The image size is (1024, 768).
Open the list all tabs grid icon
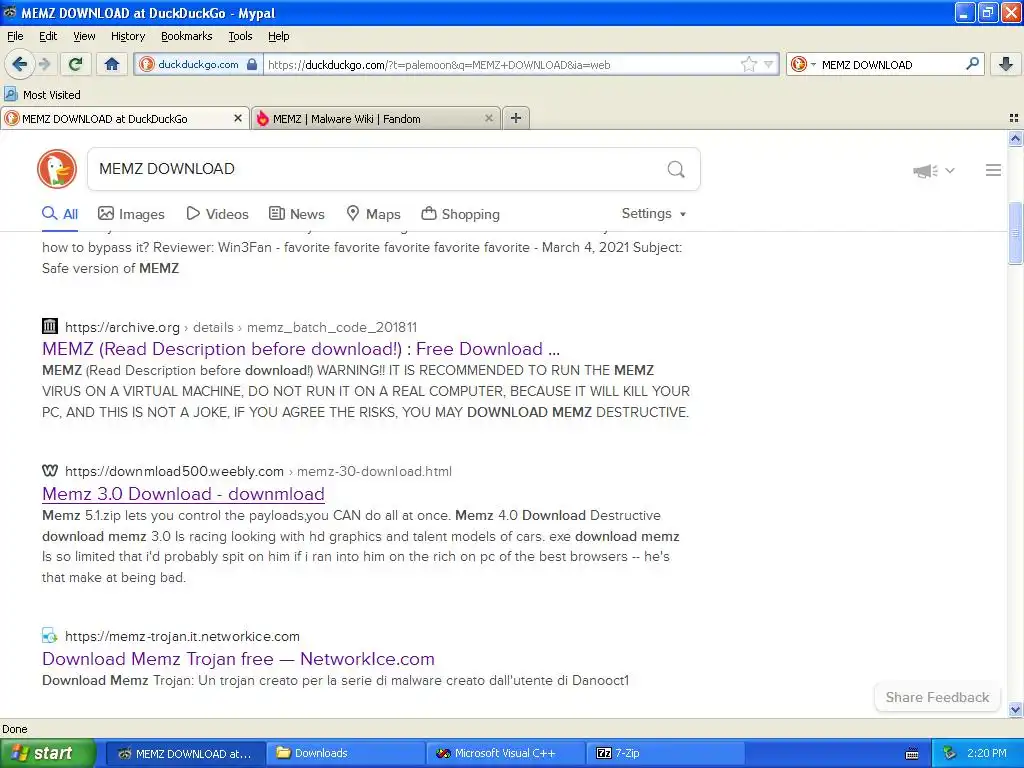pyautogui.click(x=1014, y=118)
